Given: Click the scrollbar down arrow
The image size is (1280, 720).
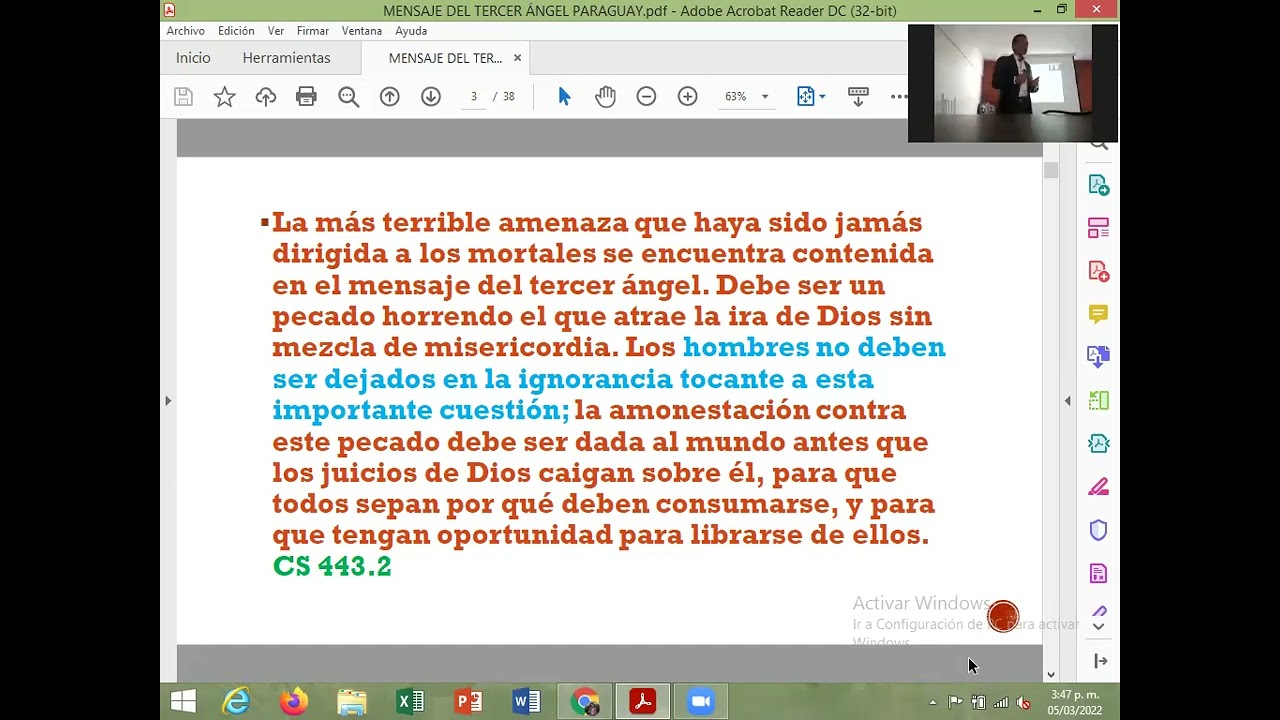Looking at the screenshot, I should pos(1050,675).
